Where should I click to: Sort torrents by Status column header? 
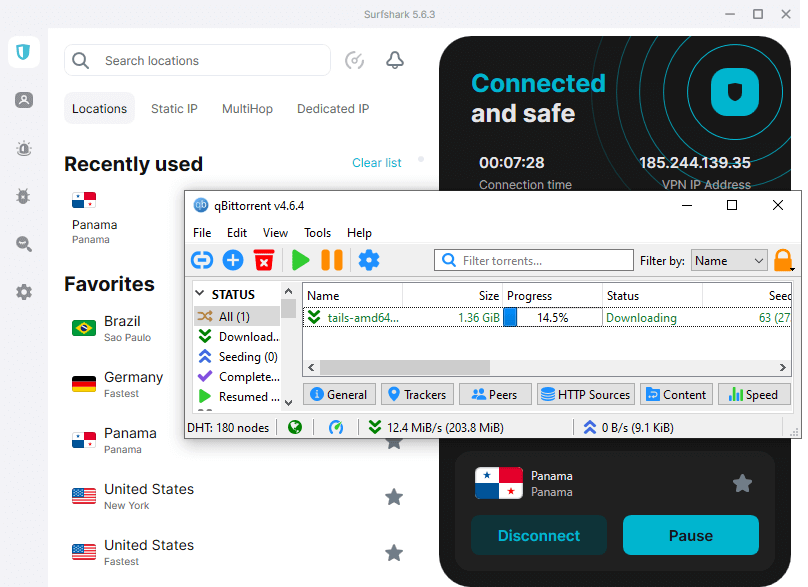pos(652,296)
